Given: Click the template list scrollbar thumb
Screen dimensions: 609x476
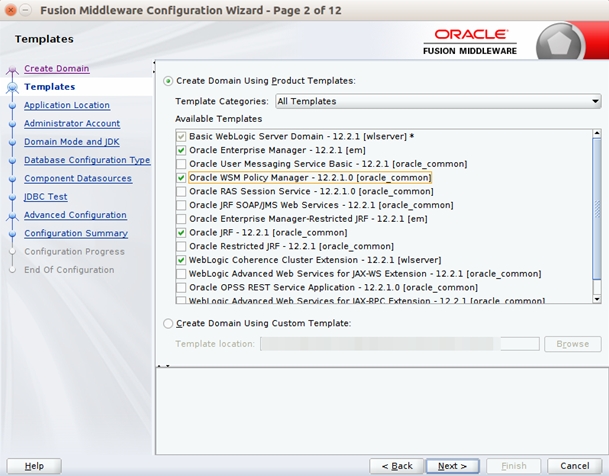Looking at the screenshot, I should (597, 208).
